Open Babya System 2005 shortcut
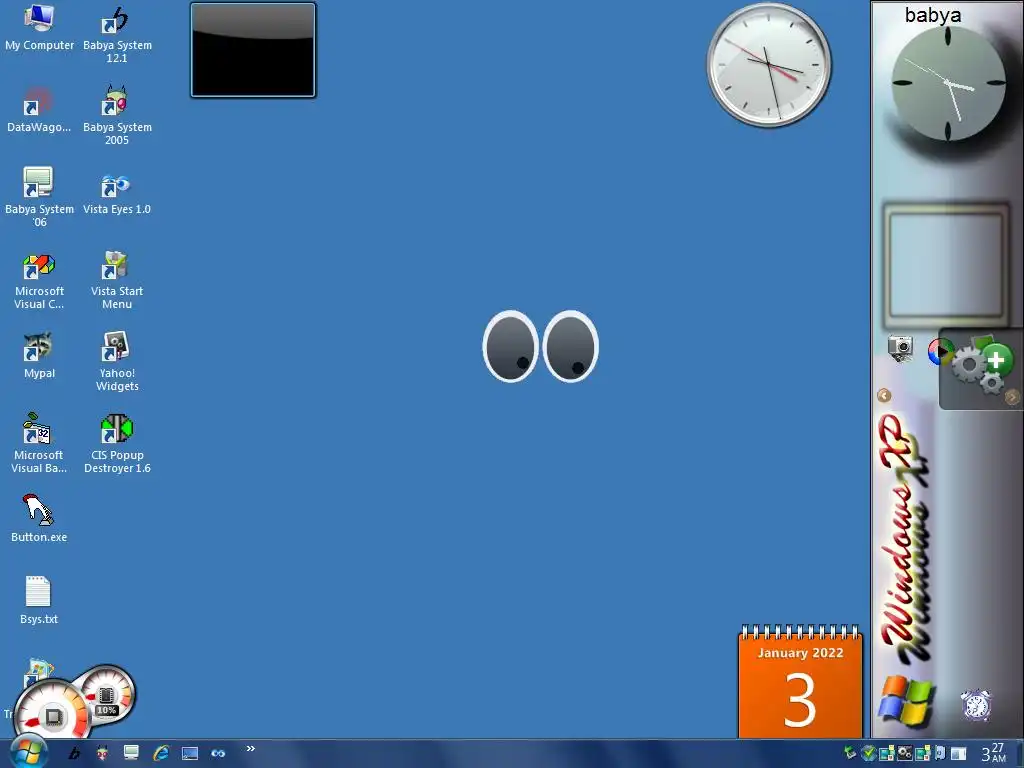 point(117,116)
